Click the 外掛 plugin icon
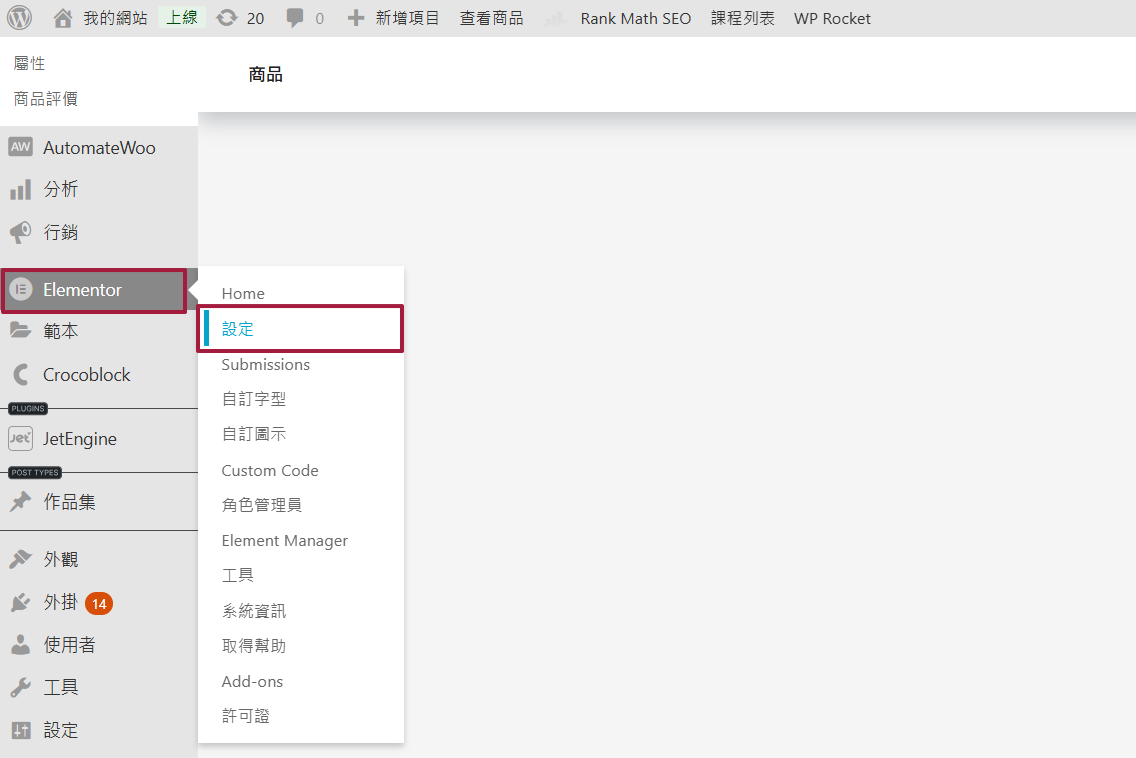This screenshot has height=758, width=1136. point(20,603)
